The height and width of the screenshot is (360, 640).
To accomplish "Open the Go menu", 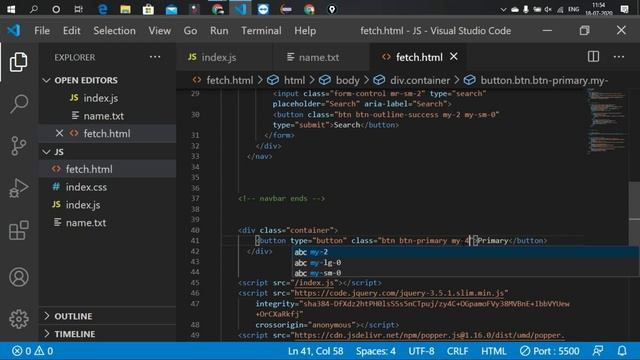I will 190,31.
